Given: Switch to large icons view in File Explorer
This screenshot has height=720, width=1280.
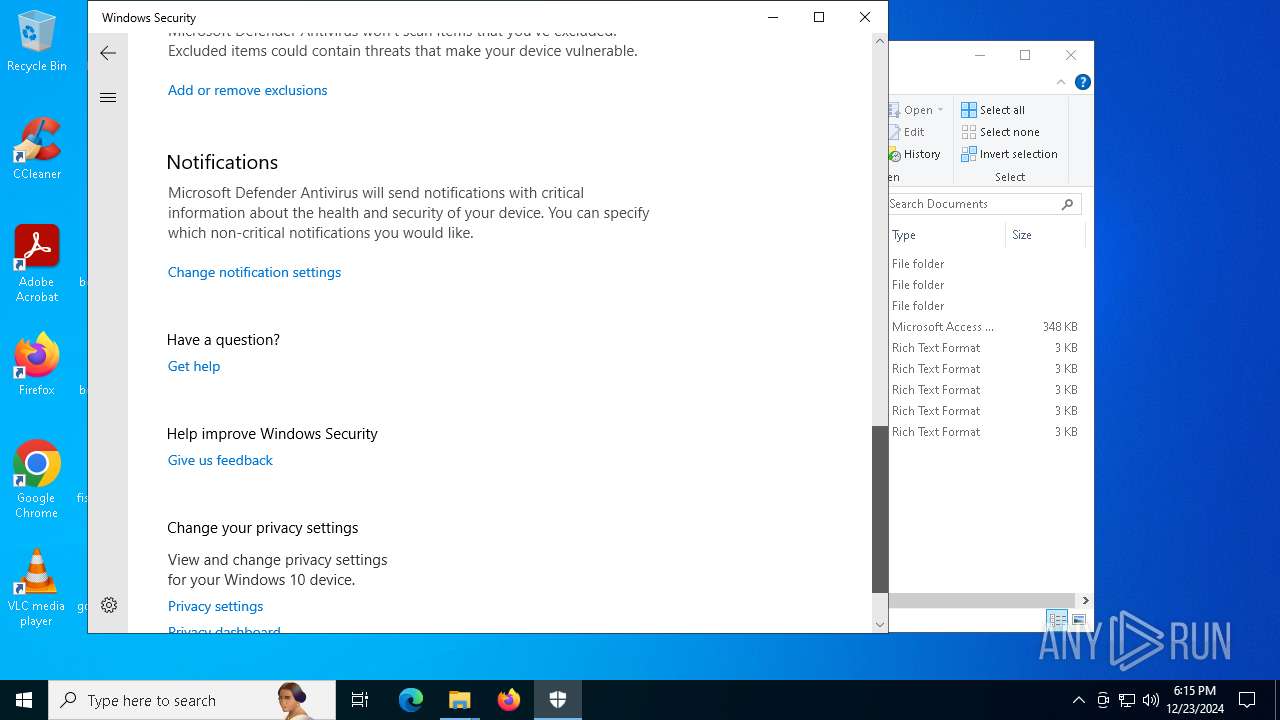Looking at the screenshot, I should pos(1079,620).
